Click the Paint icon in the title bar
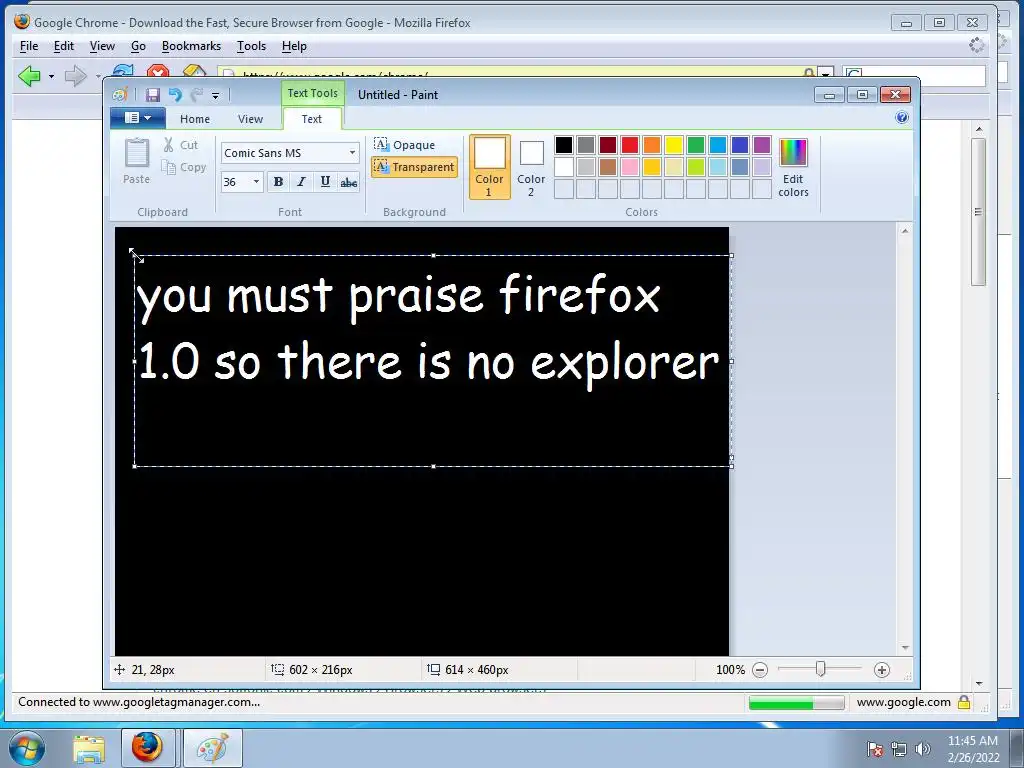 [120, 95]
